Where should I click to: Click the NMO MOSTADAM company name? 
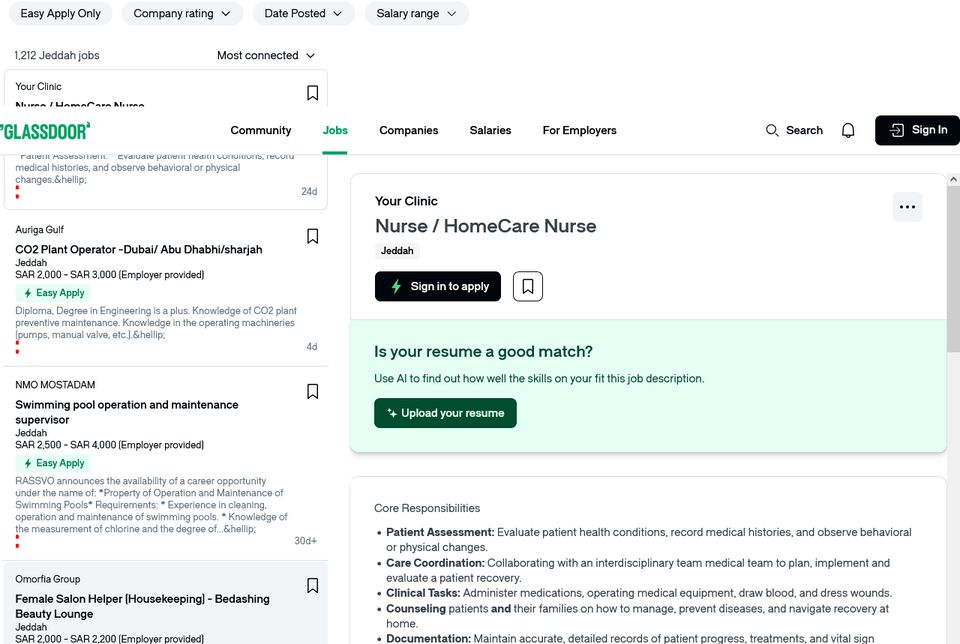tap(55, 385)
